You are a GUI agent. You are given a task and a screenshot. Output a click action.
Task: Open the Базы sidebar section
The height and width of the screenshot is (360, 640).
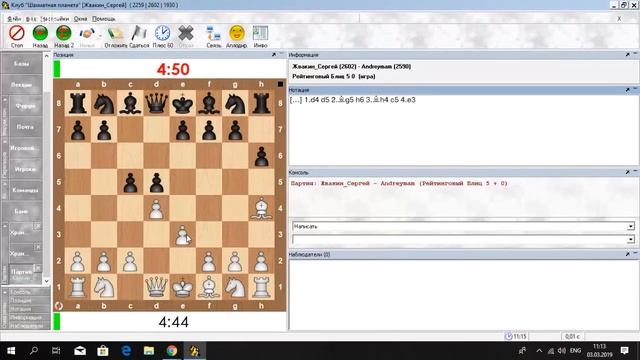pos(21,64)
